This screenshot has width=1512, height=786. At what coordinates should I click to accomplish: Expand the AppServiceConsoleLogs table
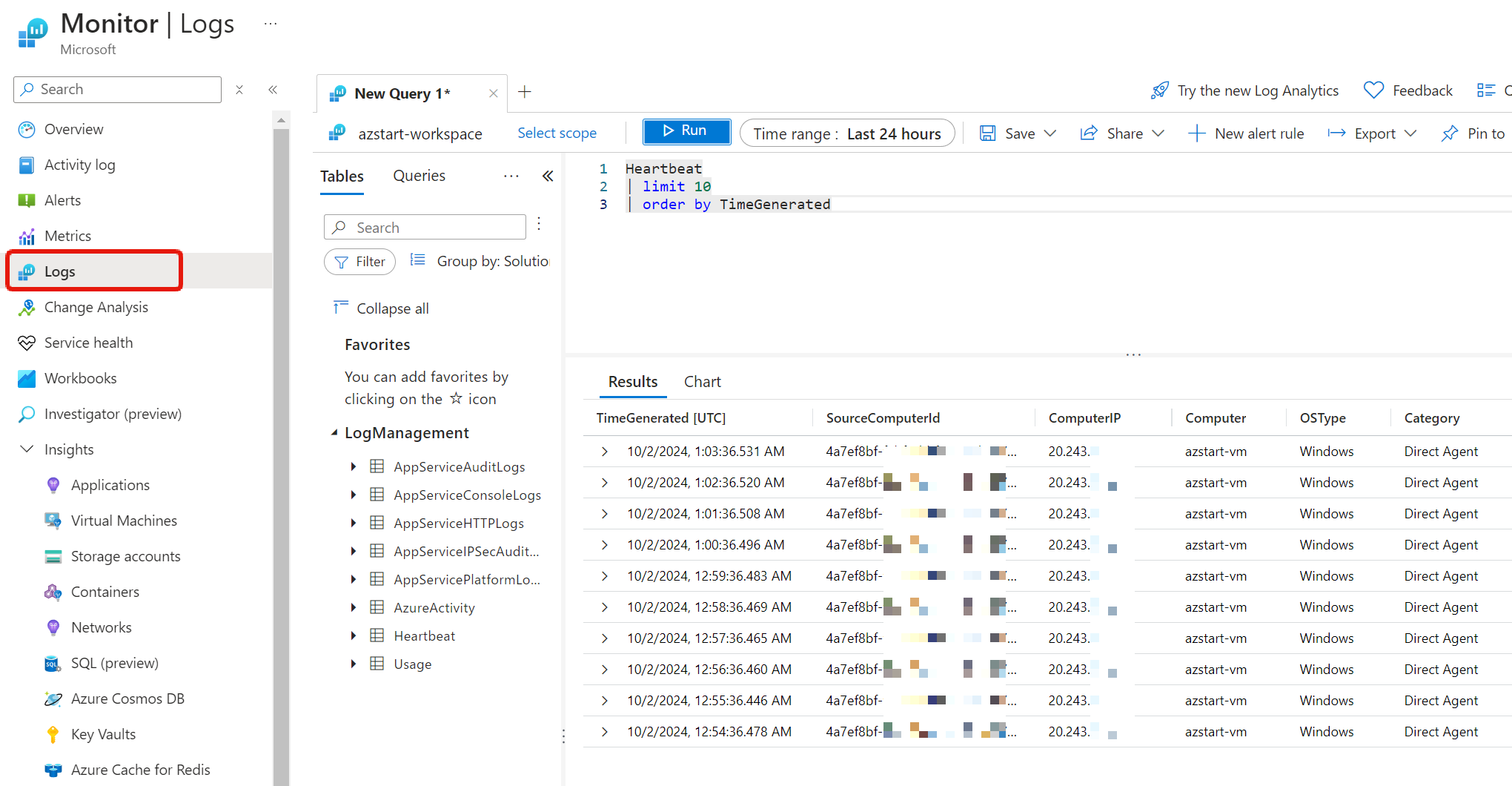click(x=353, y=495)
